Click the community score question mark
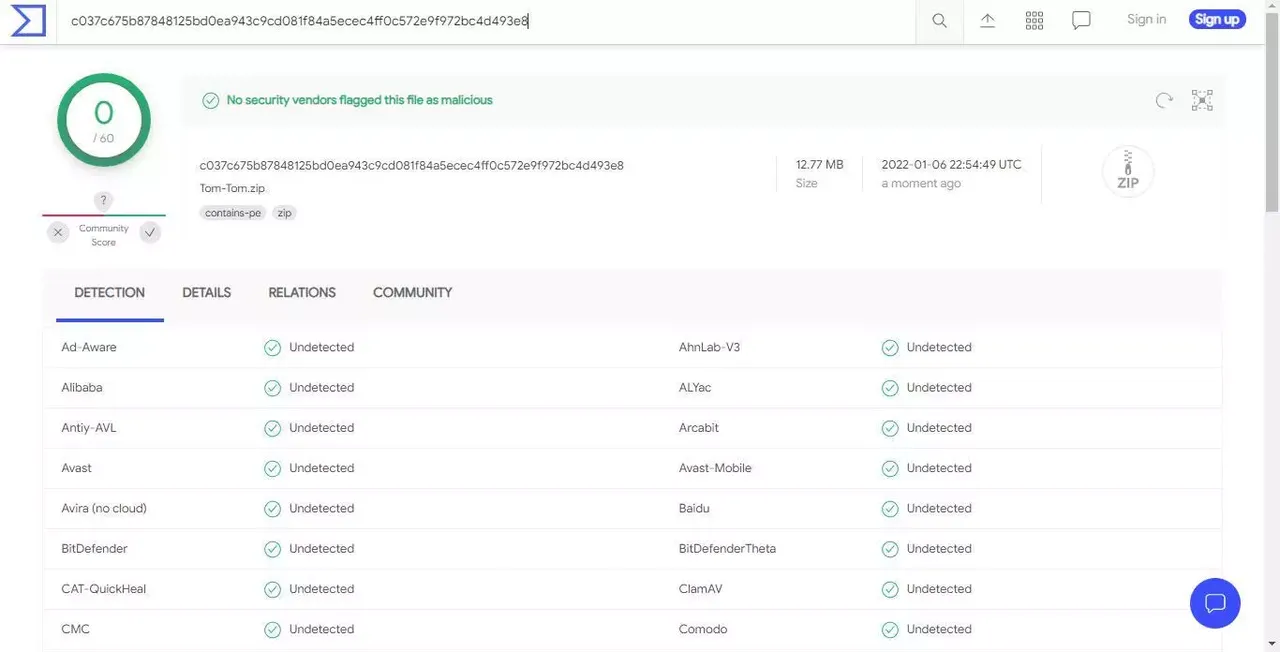1280x652 pixels. point(104,201)
